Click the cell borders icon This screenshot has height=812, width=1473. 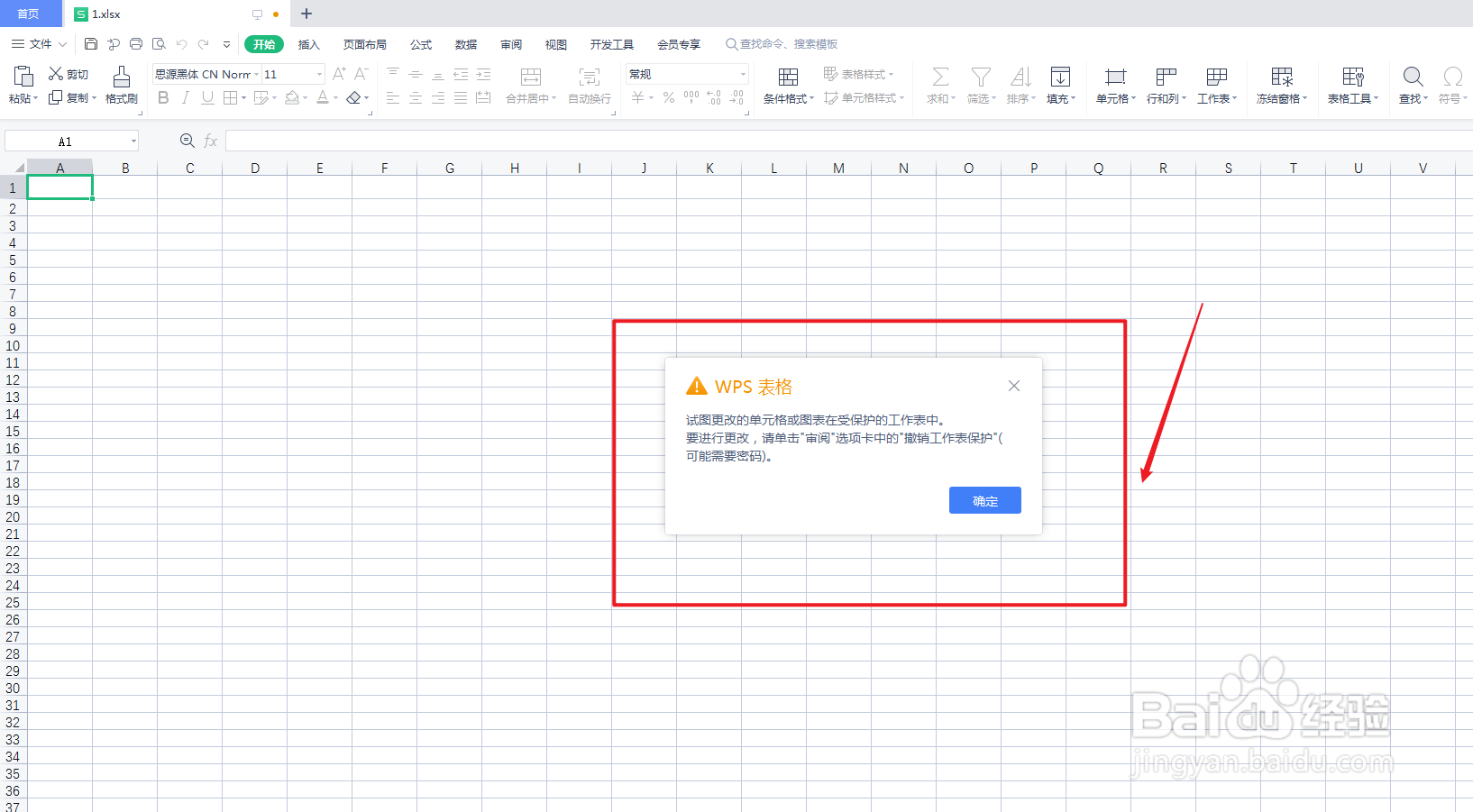click(231, 97)
